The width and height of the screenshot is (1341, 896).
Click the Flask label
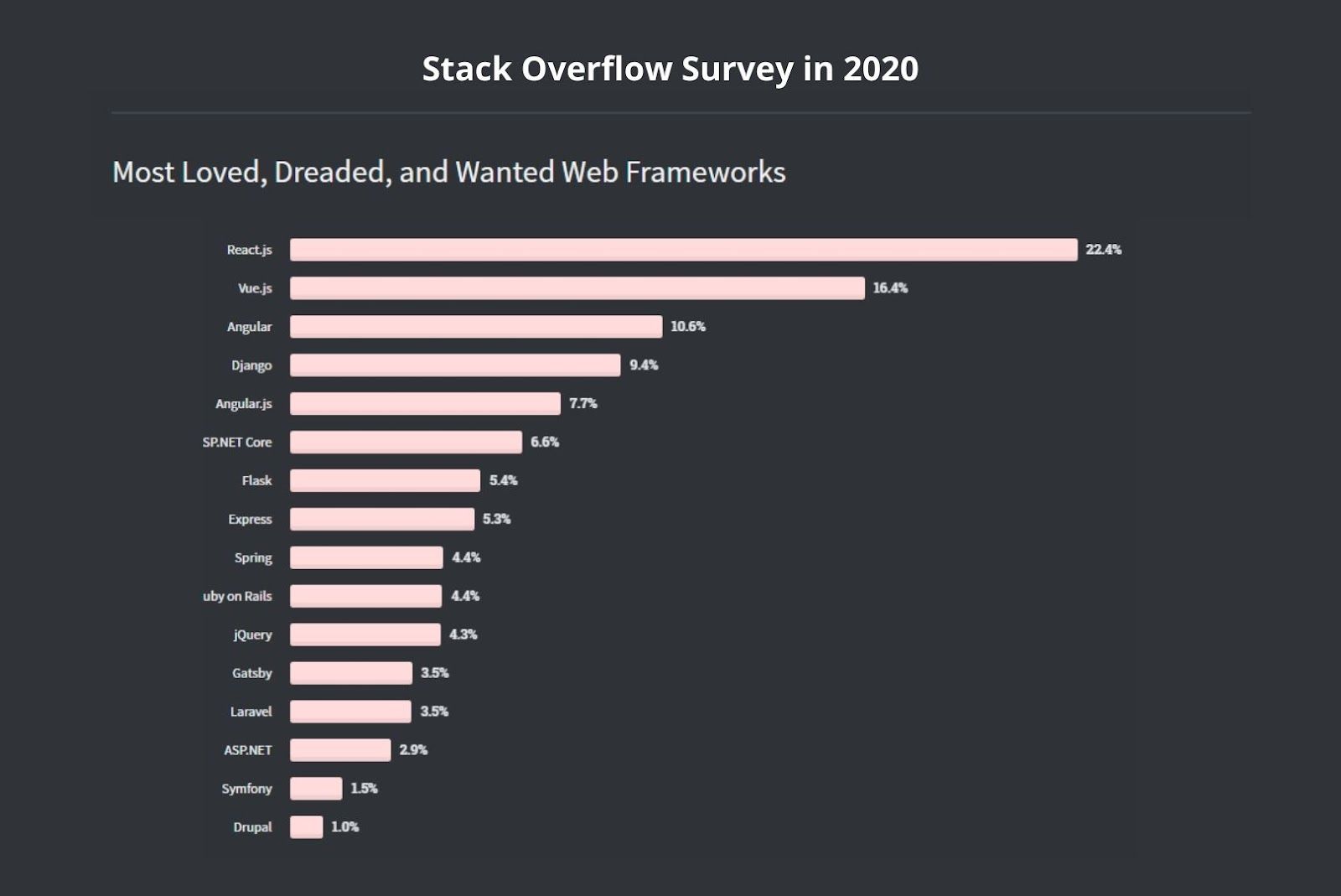[x=256, y=481]
